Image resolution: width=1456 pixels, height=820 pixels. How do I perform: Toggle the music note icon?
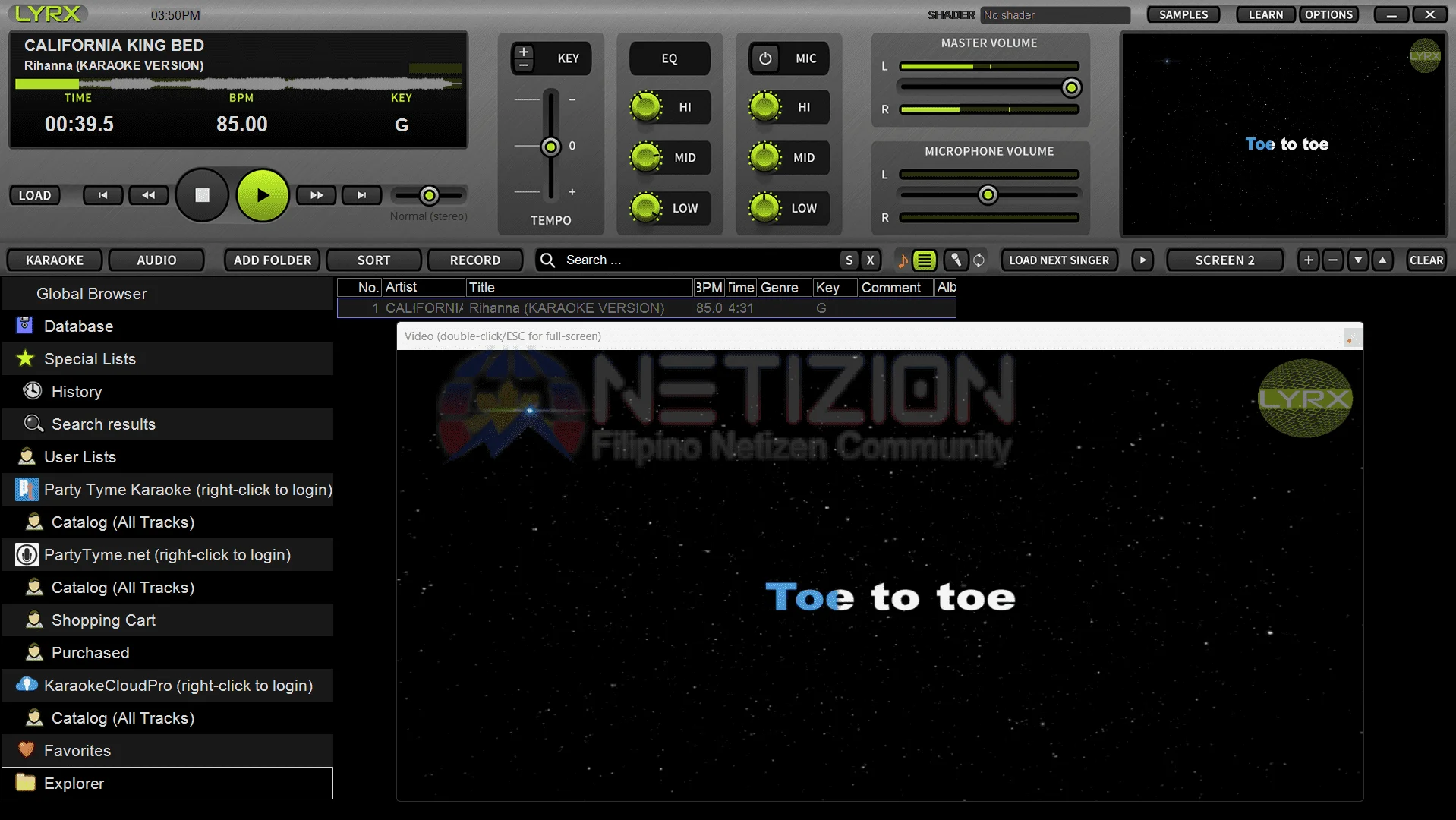point(903,260)
